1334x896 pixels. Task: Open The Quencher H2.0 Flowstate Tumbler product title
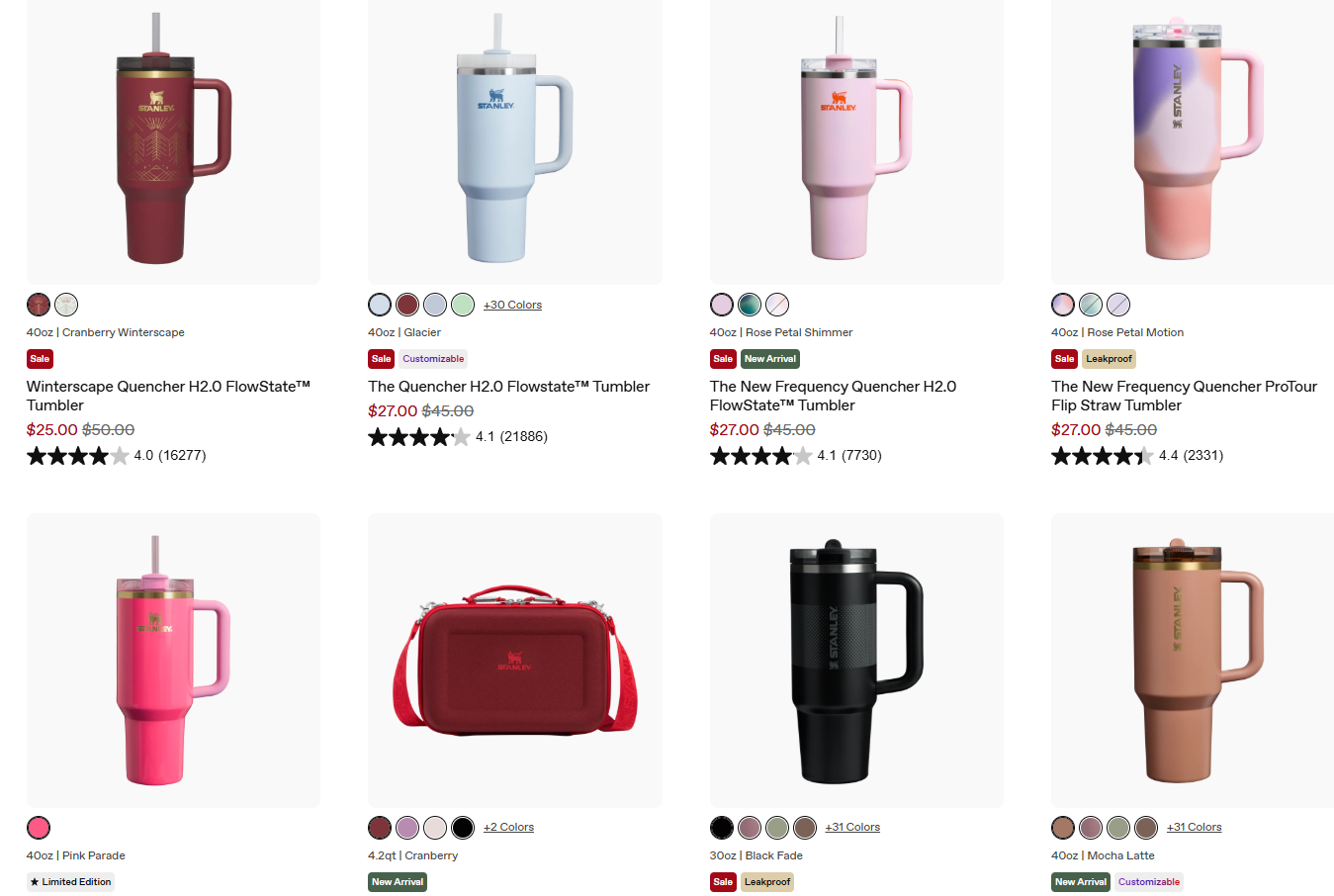coord(508,387)
